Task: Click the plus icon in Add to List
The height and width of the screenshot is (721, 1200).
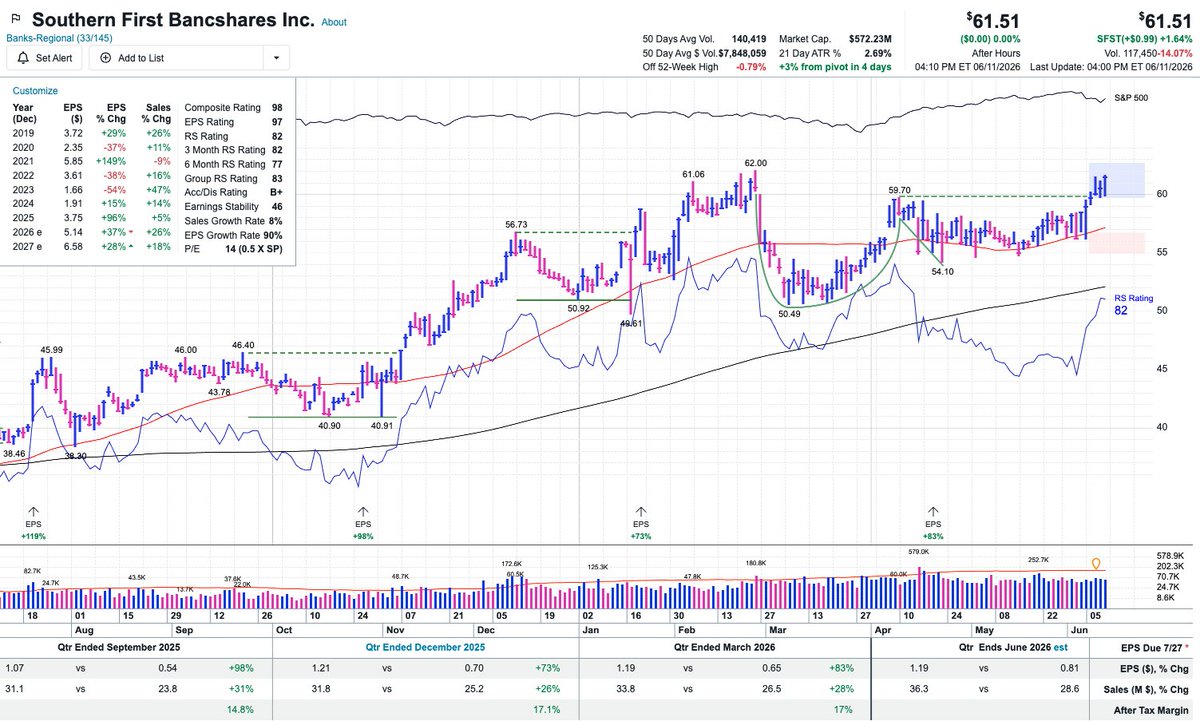Action: pyautogui.click(x=105, y=58)
